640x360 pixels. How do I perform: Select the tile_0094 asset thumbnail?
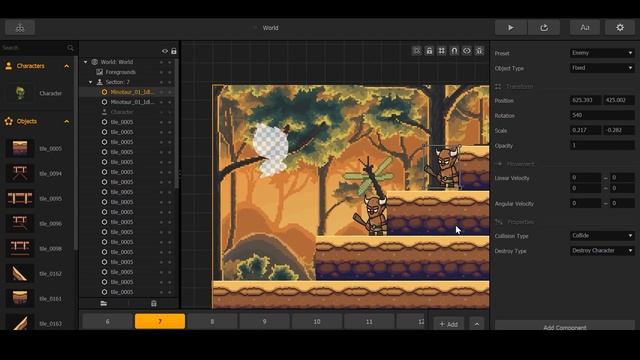pos(20,173)
